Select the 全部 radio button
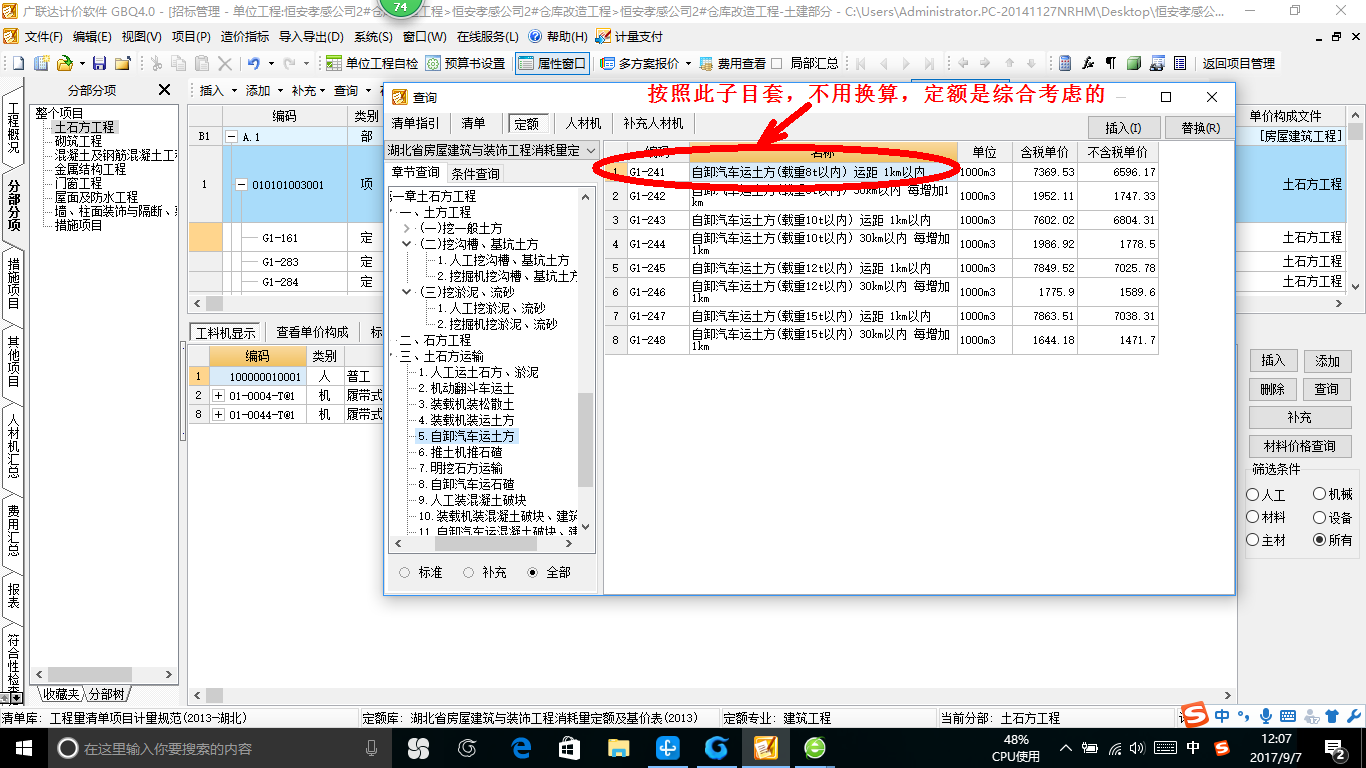The image size is (1366, 768). (x=532, y=573)
